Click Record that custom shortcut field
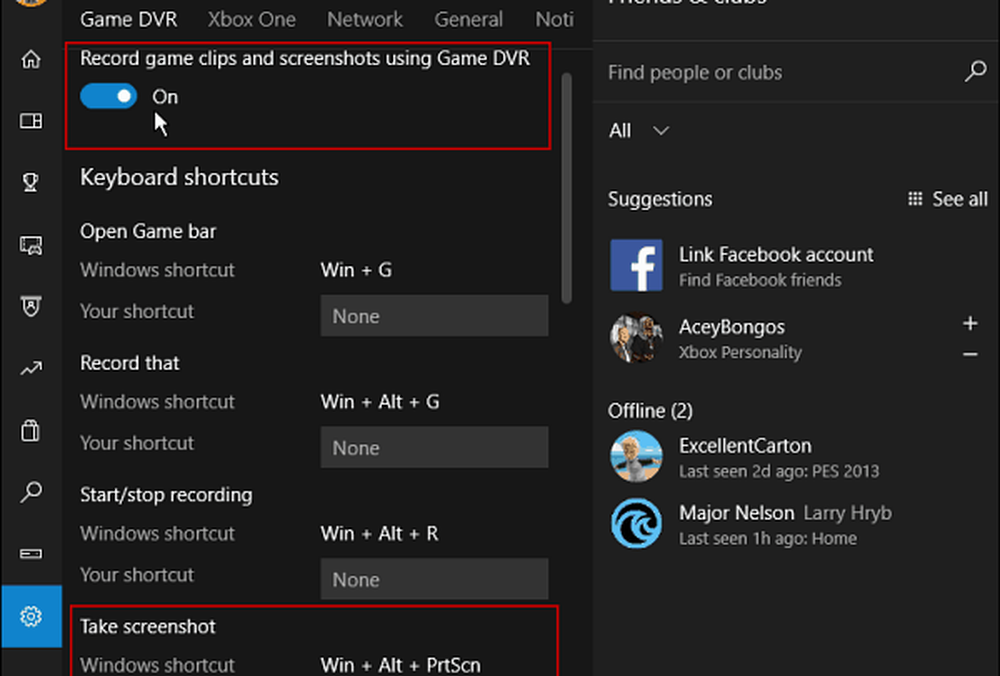The width and height of the screenshot is (1000, 676). 434,447
